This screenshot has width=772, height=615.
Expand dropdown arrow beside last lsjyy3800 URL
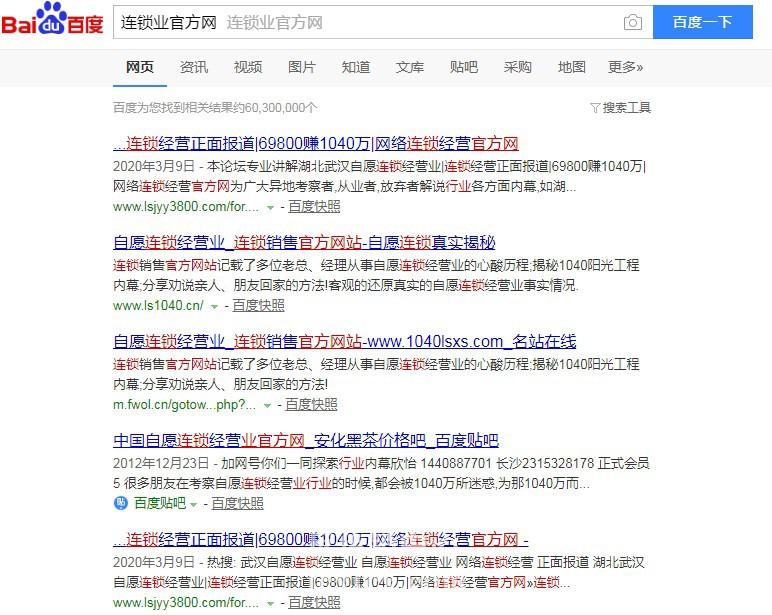[x=270, y=604]
